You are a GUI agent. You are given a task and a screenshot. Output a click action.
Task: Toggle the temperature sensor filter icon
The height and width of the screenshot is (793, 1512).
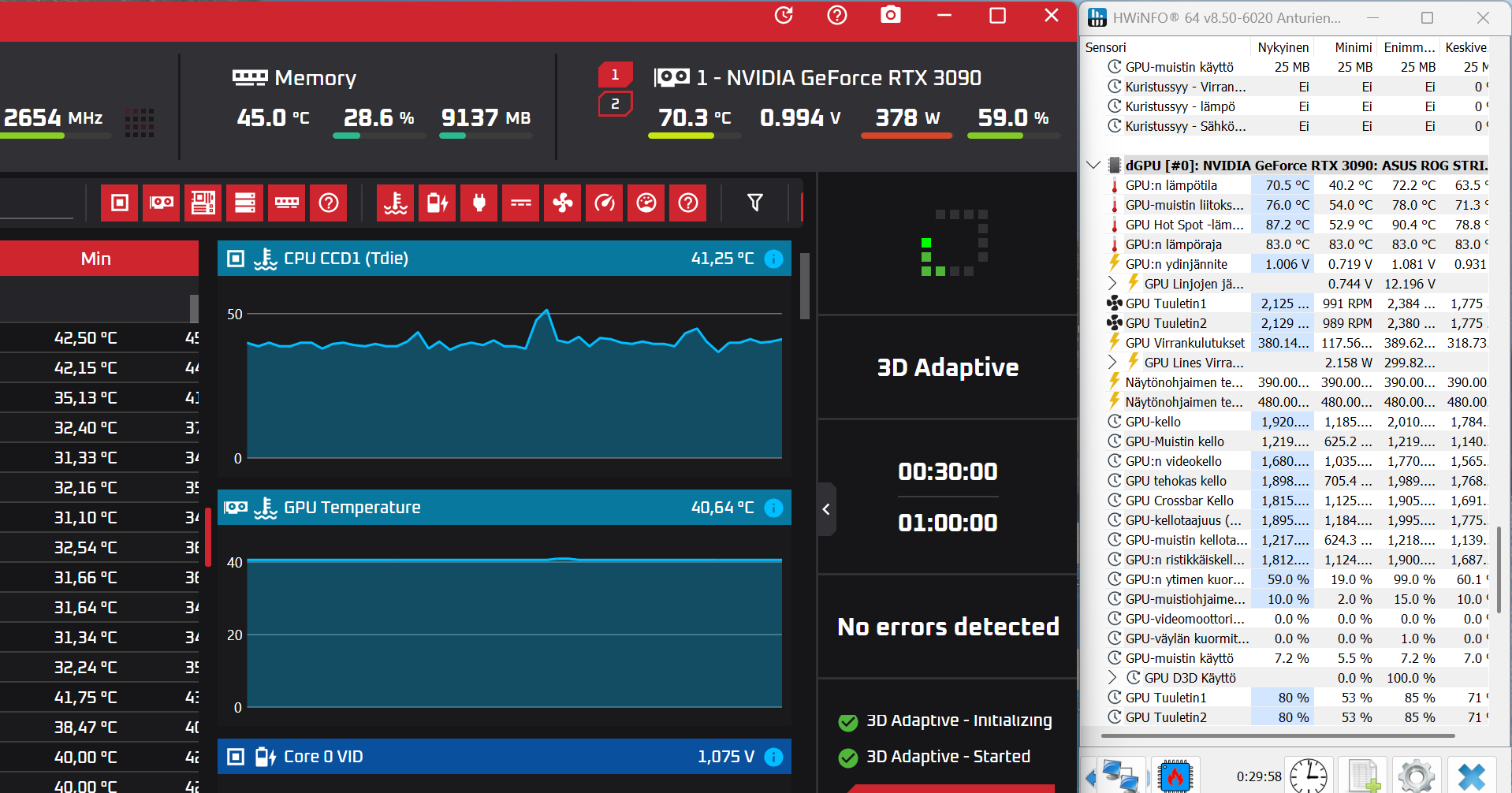point(396,203)
